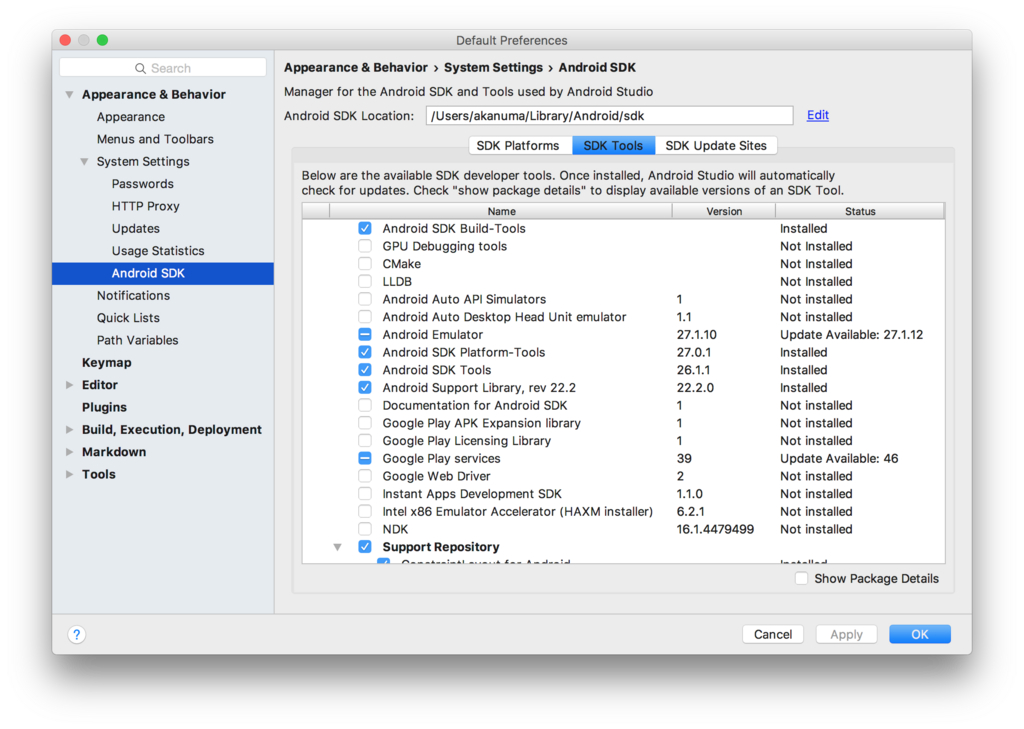Check Documentation for Android SDK checkbox
Viewport: 1024px width, 729px height.
click(x=365, y=405)
